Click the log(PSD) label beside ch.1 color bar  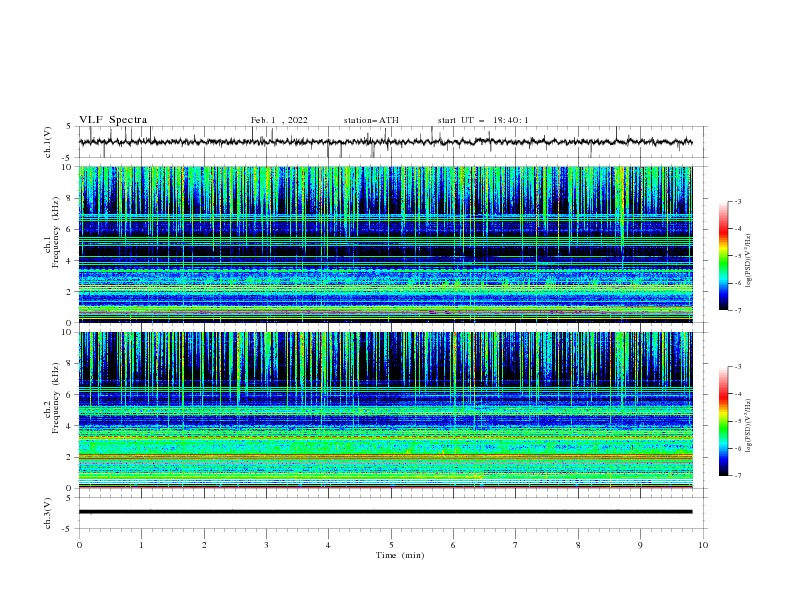749,261
